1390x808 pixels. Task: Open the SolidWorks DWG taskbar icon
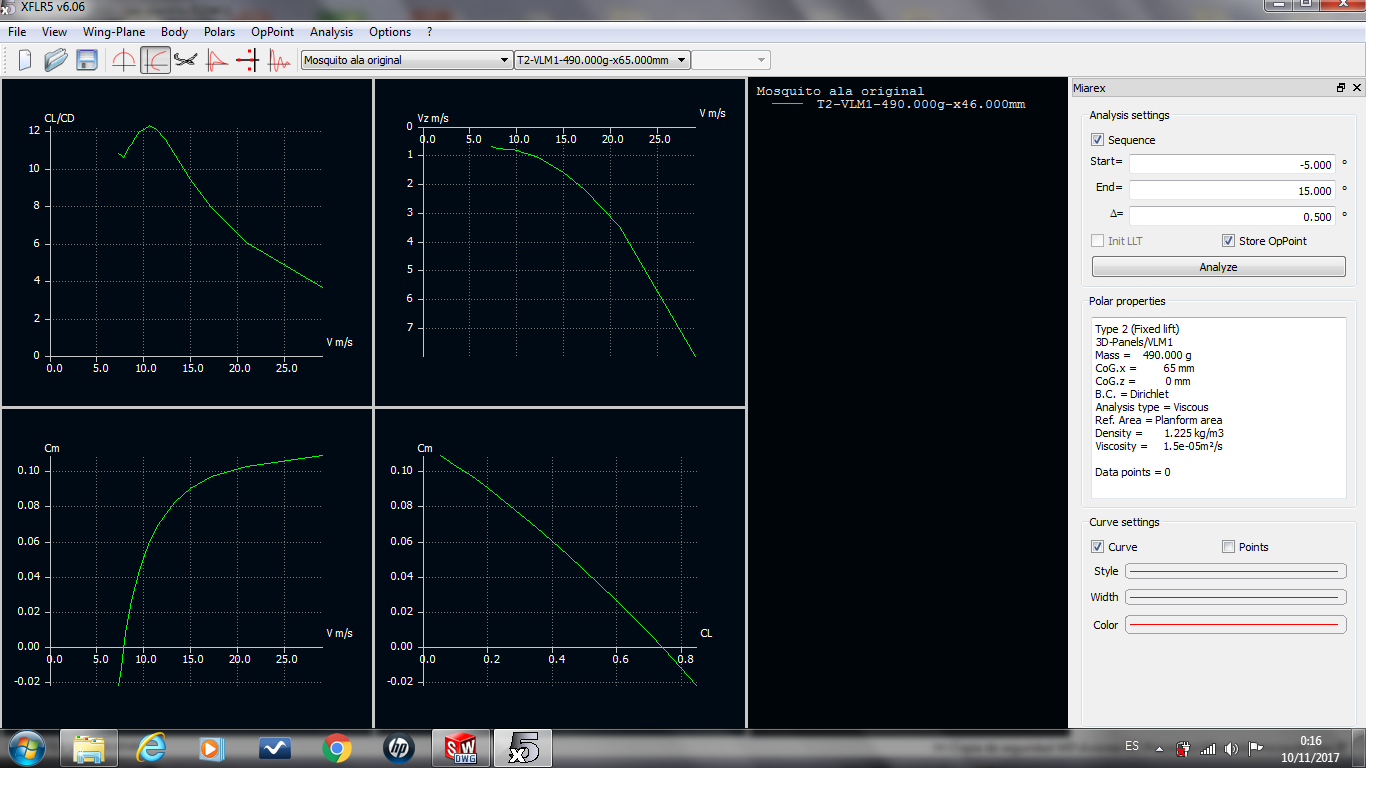point(460,748)
